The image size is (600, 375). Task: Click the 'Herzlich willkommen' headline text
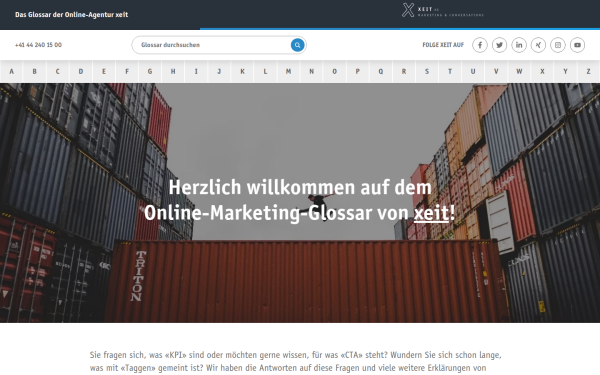pos(300,200)
